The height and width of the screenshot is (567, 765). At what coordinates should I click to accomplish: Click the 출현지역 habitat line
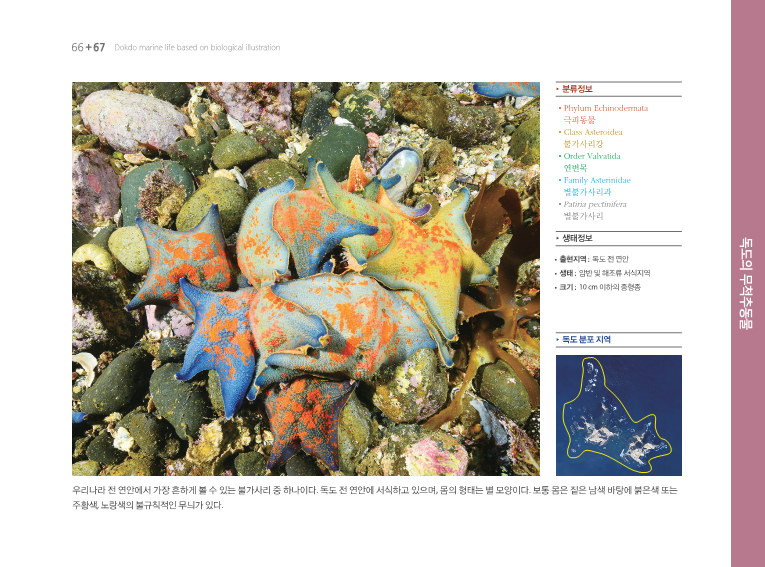click(x=591, y=259)
